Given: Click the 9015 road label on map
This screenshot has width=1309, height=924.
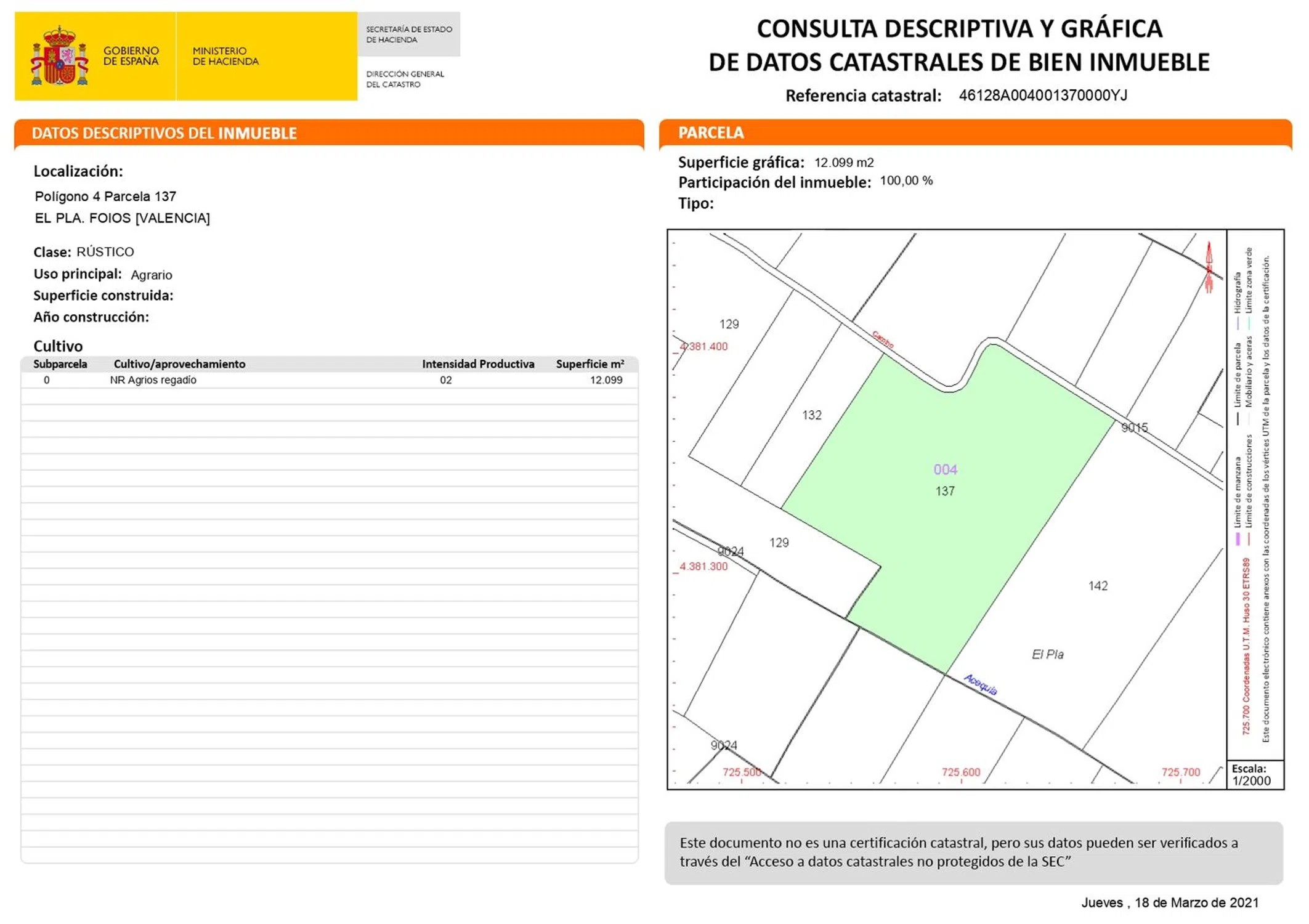Looking at the screenshot, I should pyautogui.click(x=1134, y=428).
